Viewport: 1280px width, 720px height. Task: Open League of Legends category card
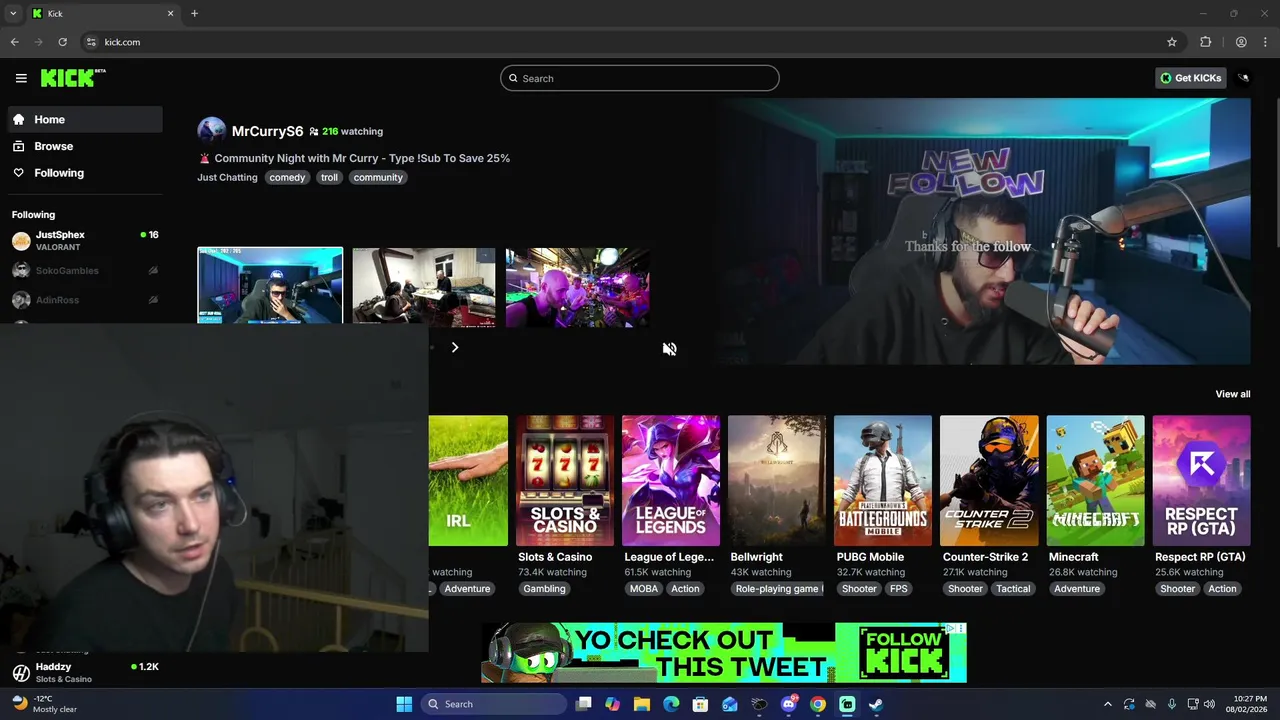click(671, 481)
